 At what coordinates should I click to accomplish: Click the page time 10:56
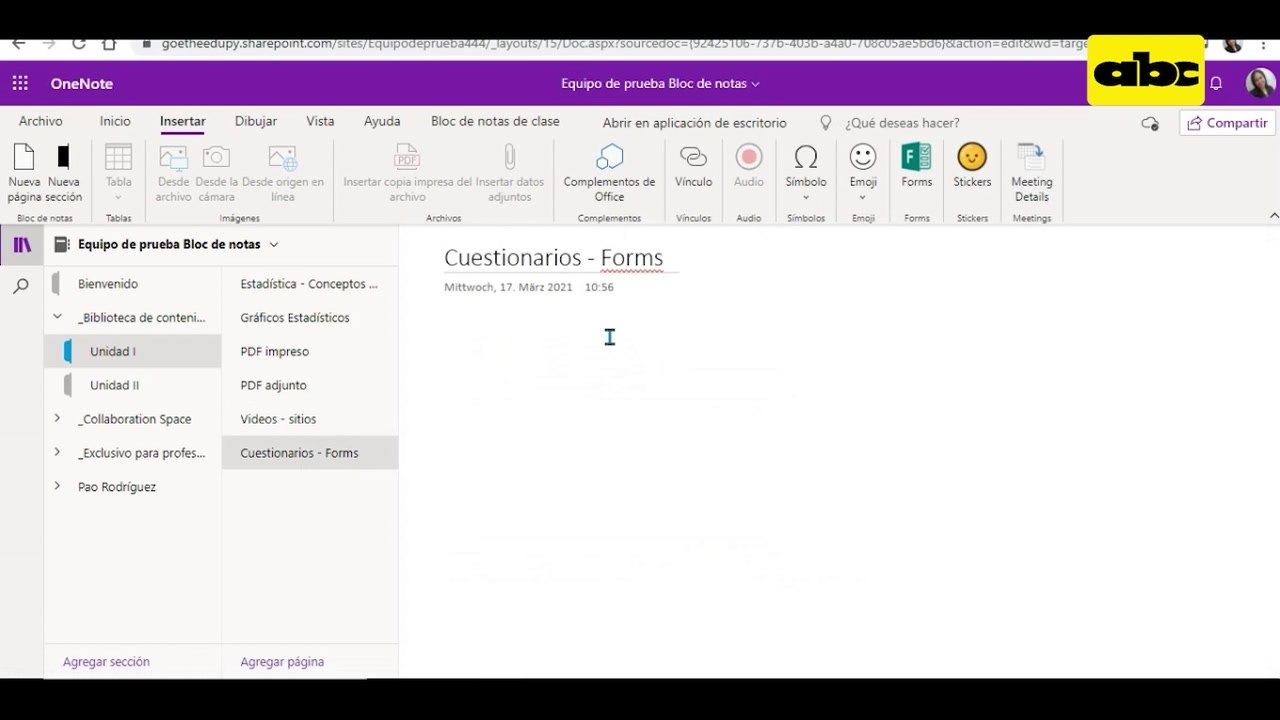coord(599,287)
